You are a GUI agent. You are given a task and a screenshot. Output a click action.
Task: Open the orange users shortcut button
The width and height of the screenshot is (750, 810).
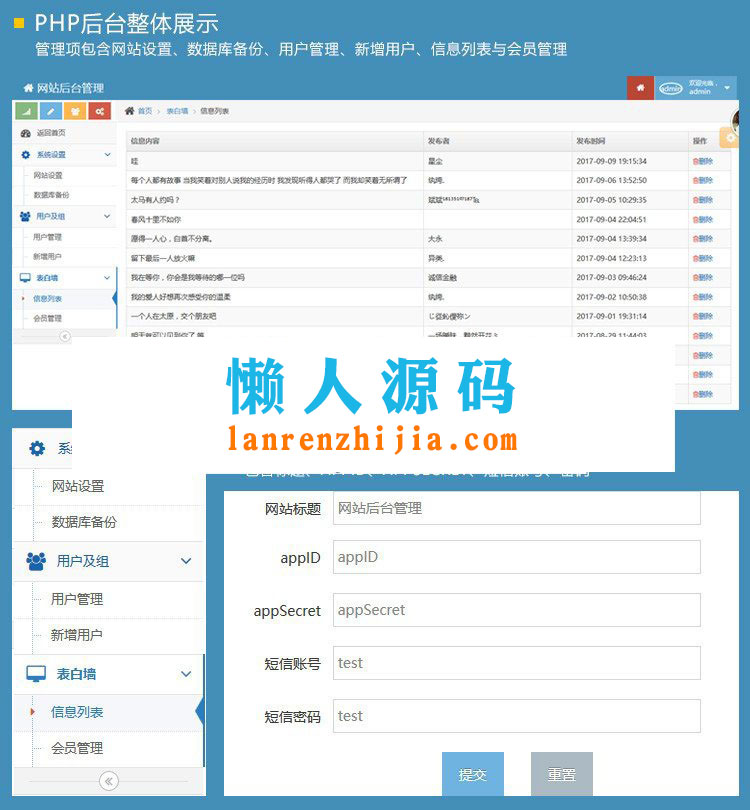tap(75, 111)
